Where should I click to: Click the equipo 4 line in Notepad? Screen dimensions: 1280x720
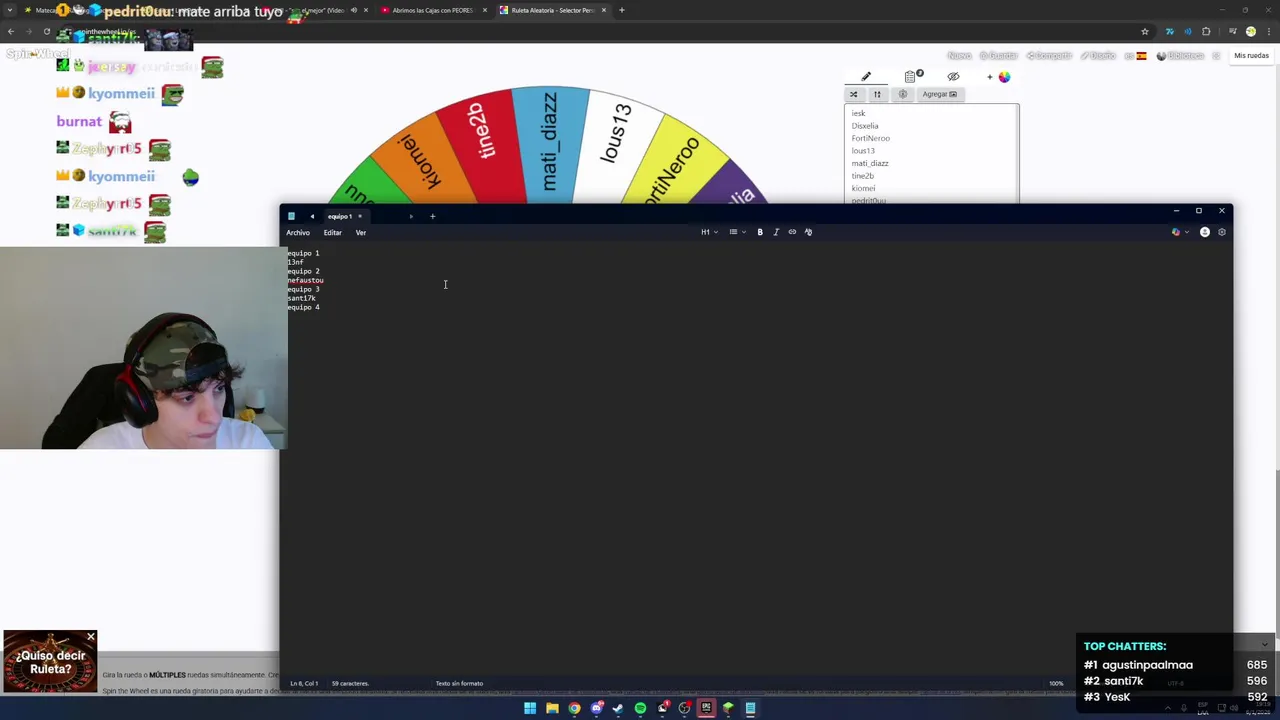tap(303, 308)
